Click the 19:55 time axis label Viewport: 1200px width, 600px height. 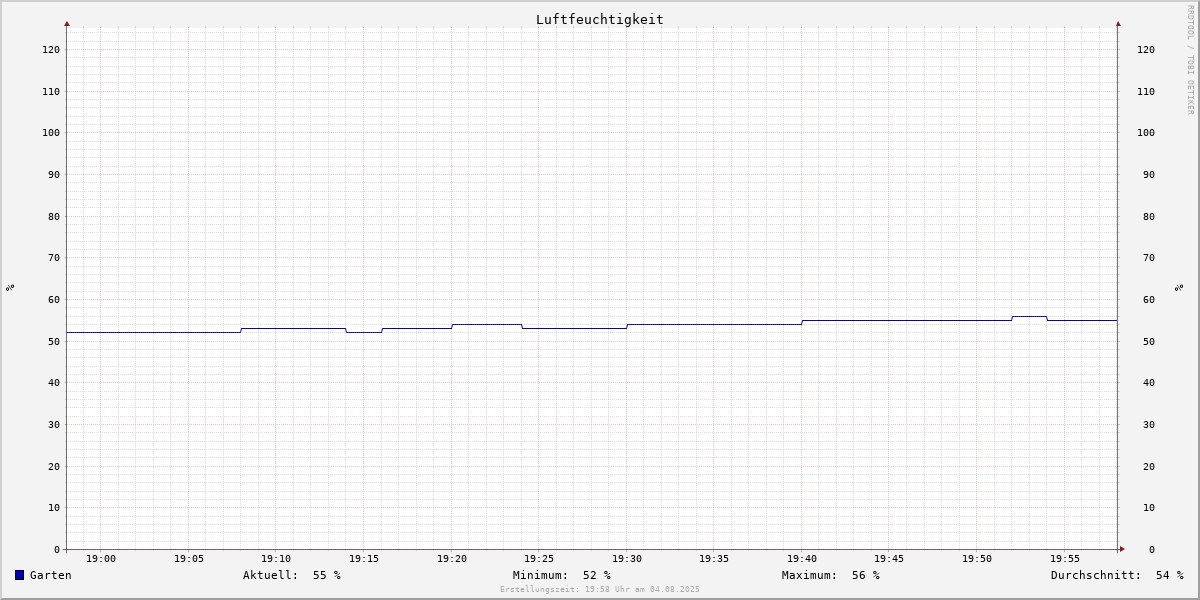[x=1065, y=559]
